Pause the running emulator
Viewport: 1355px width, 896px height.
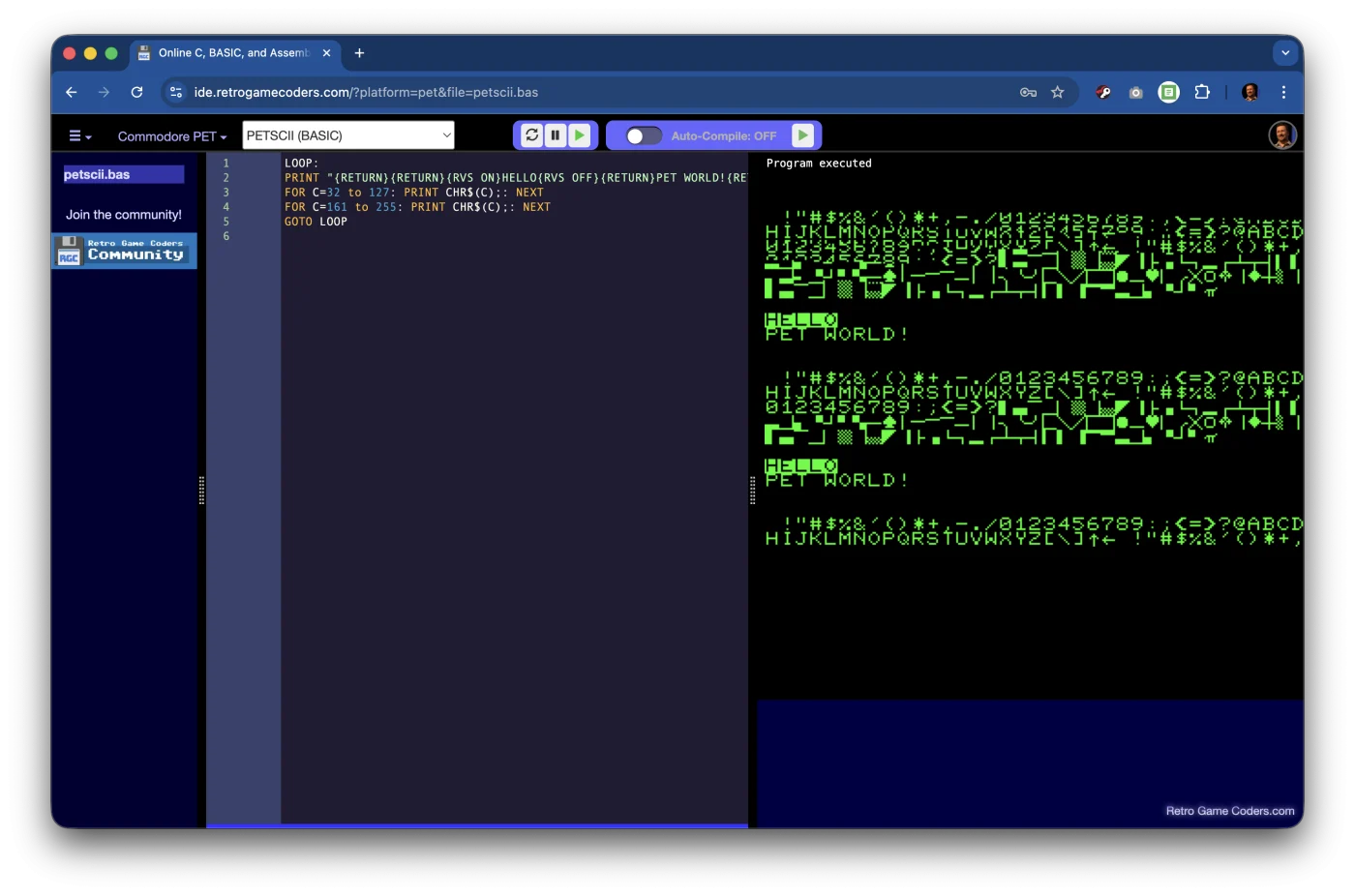556,135
